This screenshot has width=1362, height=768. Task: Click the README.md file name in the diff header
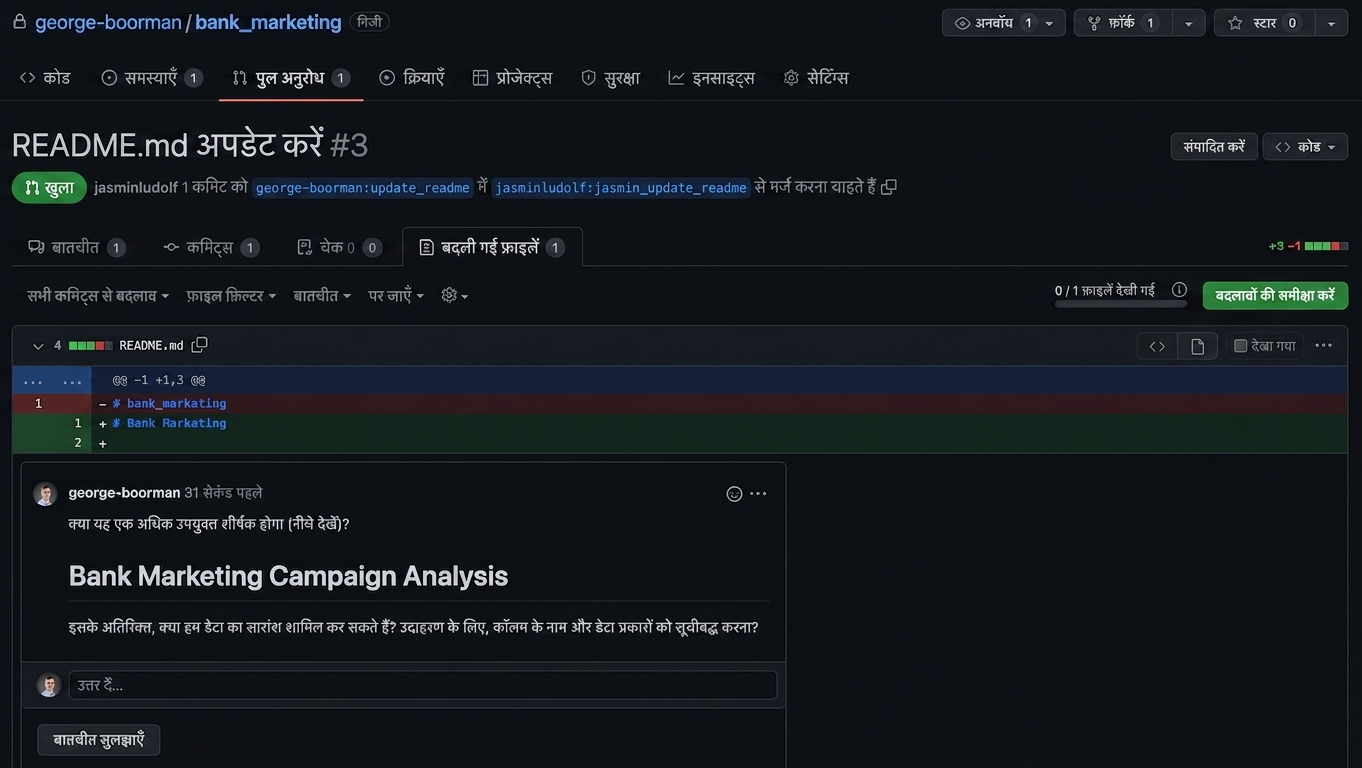[x=151, y=346]
